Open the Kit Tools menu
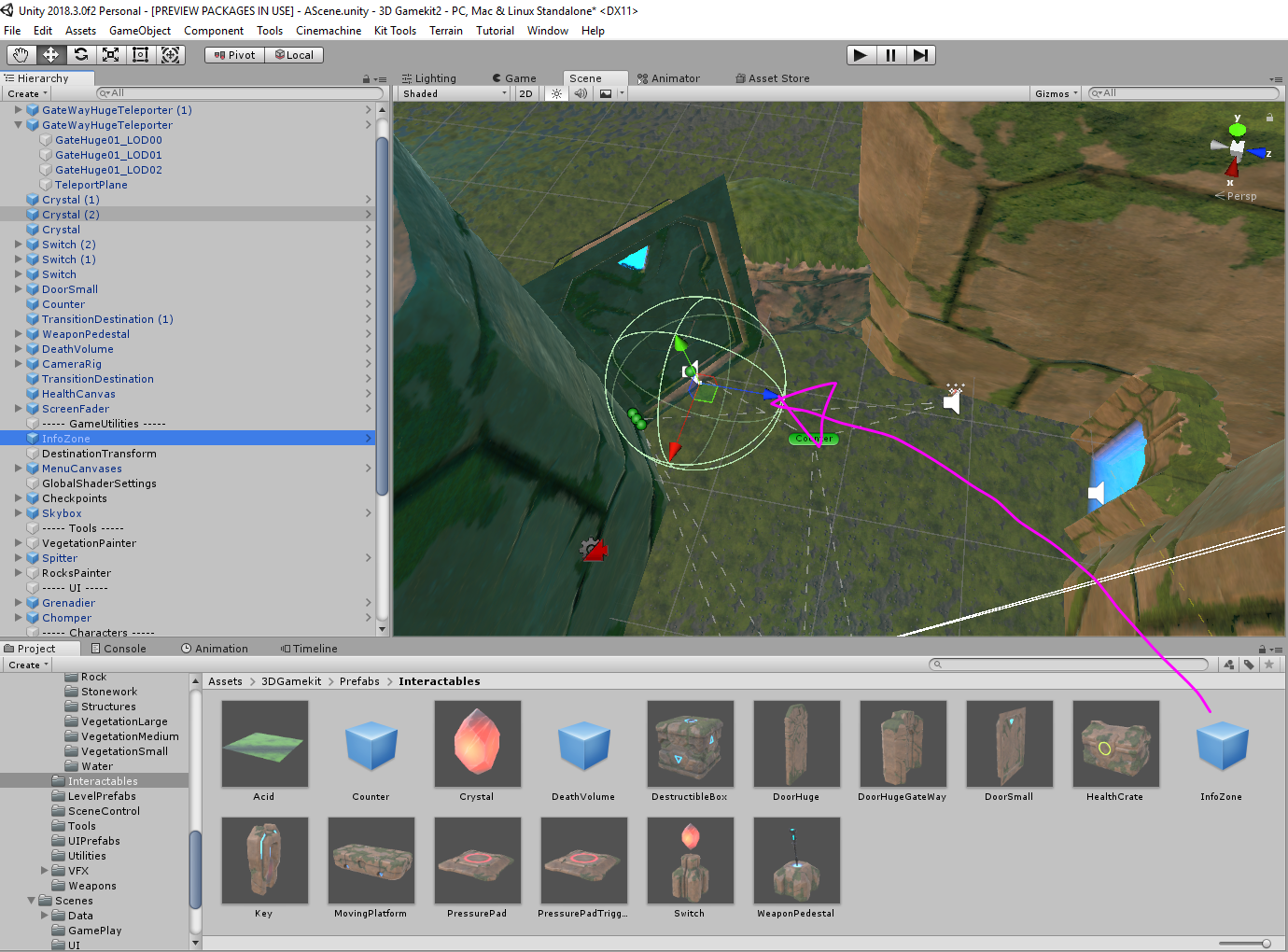This screenshot has height=952, width=1288. click(395, 31)
